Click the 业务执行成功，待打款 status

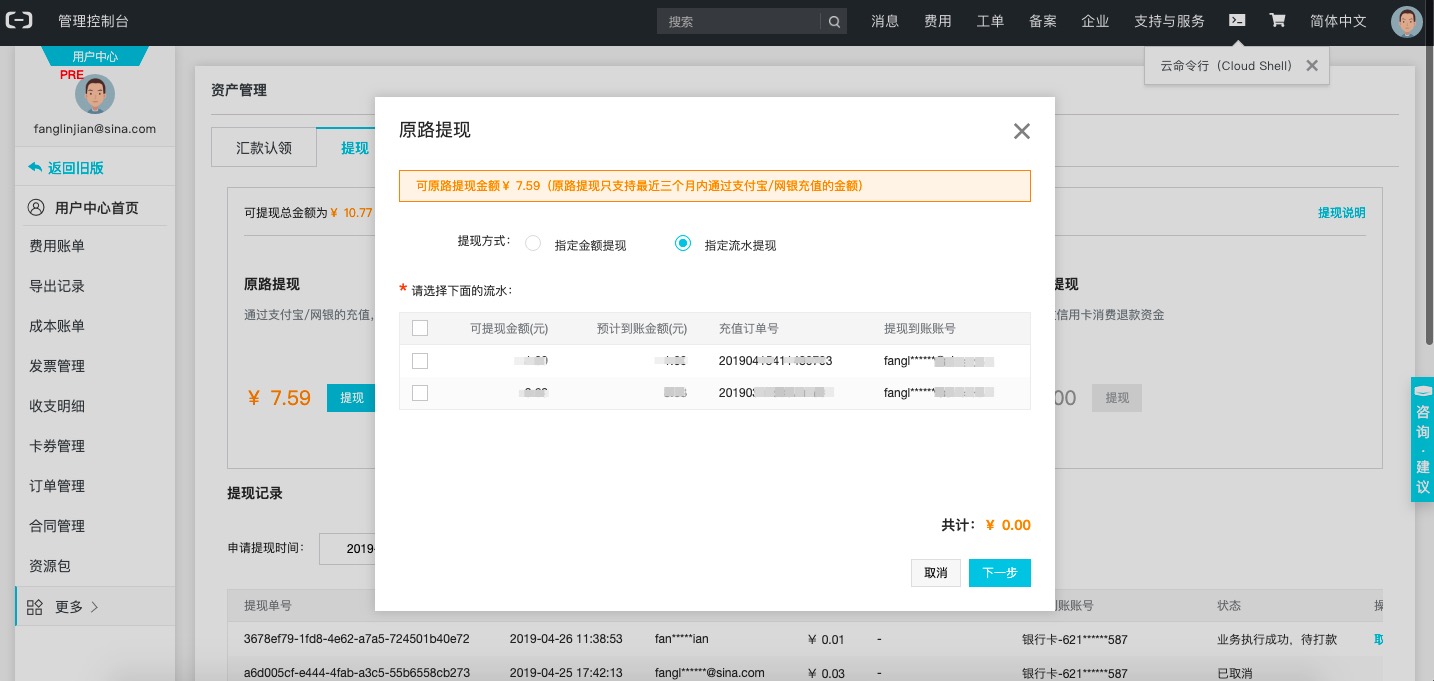pyautogui.click(x=1277, y=639)
